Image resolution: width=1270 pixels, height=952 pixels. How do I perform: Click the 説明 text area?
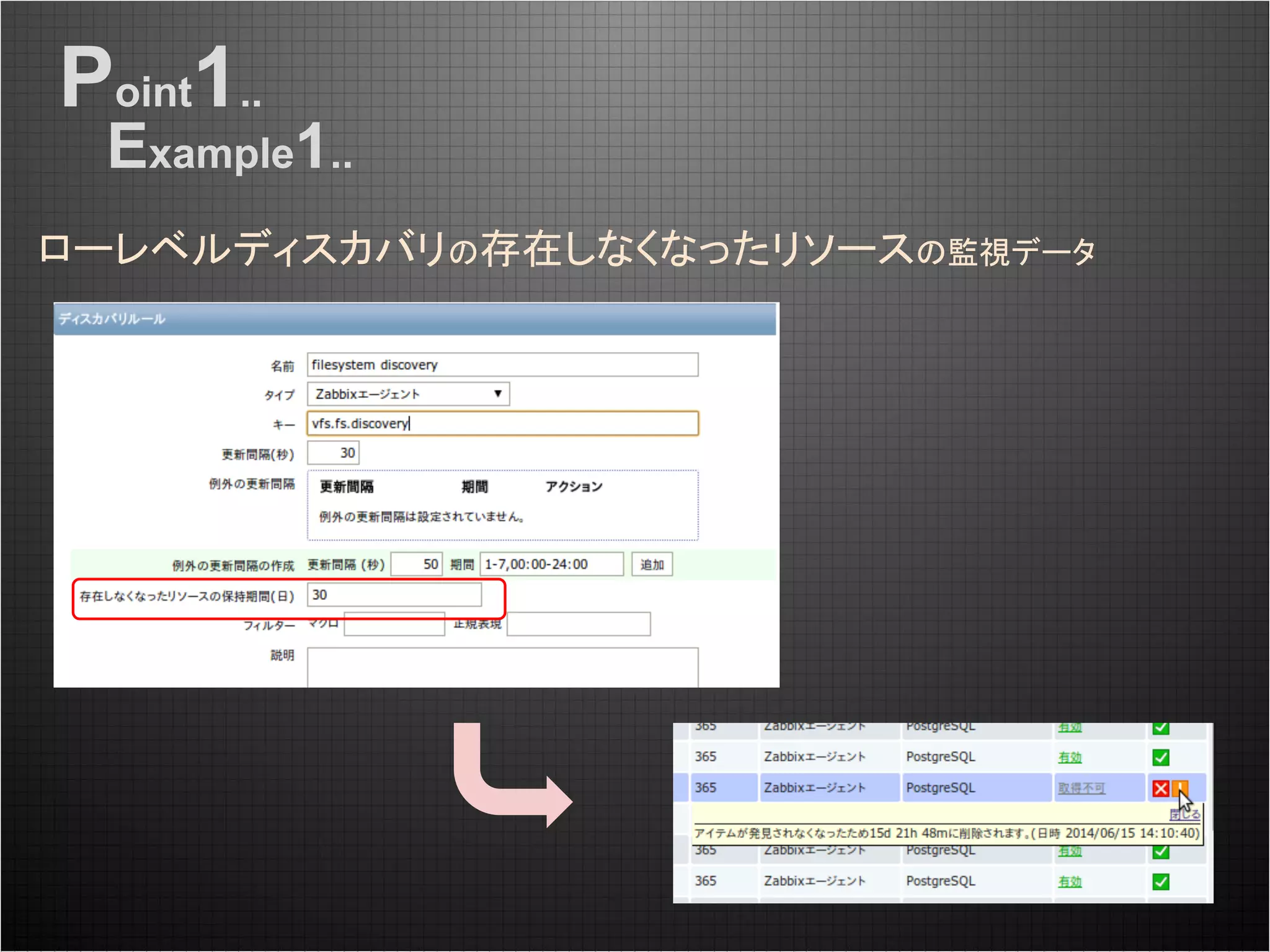click(502, 668)
